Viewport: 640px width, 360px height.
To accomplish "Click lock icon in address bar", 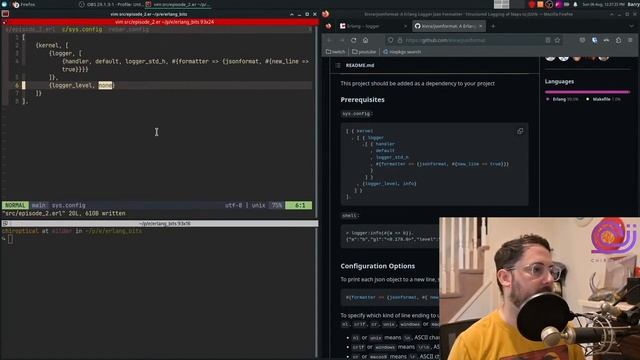I will (400, 40).
